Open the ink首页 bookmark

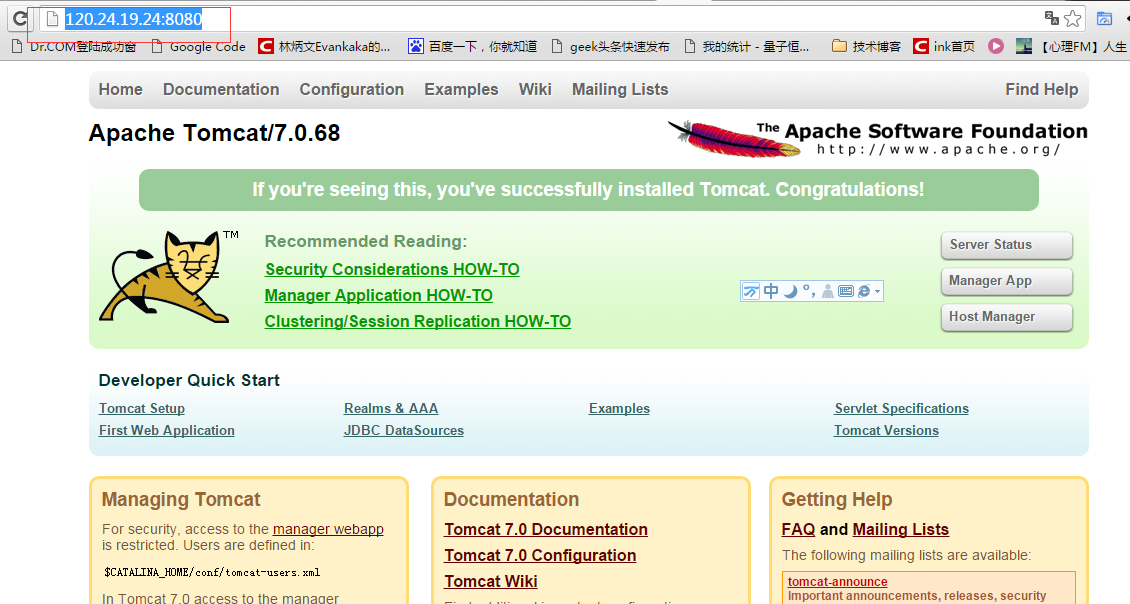[x=944, y=47]
